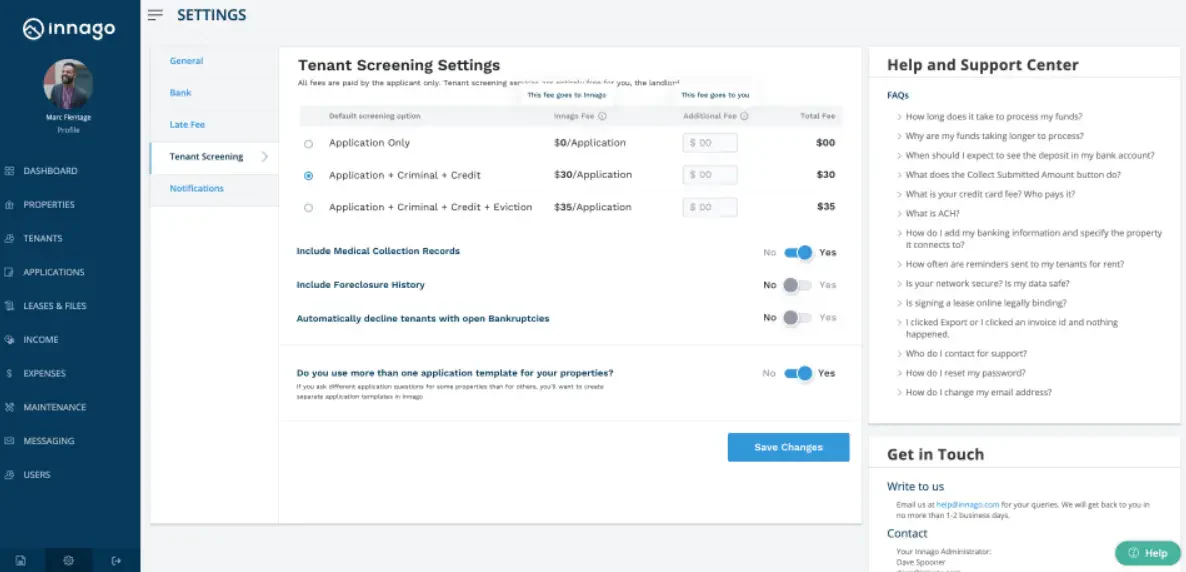The image size is (1186, 572).
Task: Click the Income icon in sidebar
Action: coord(9,340)
